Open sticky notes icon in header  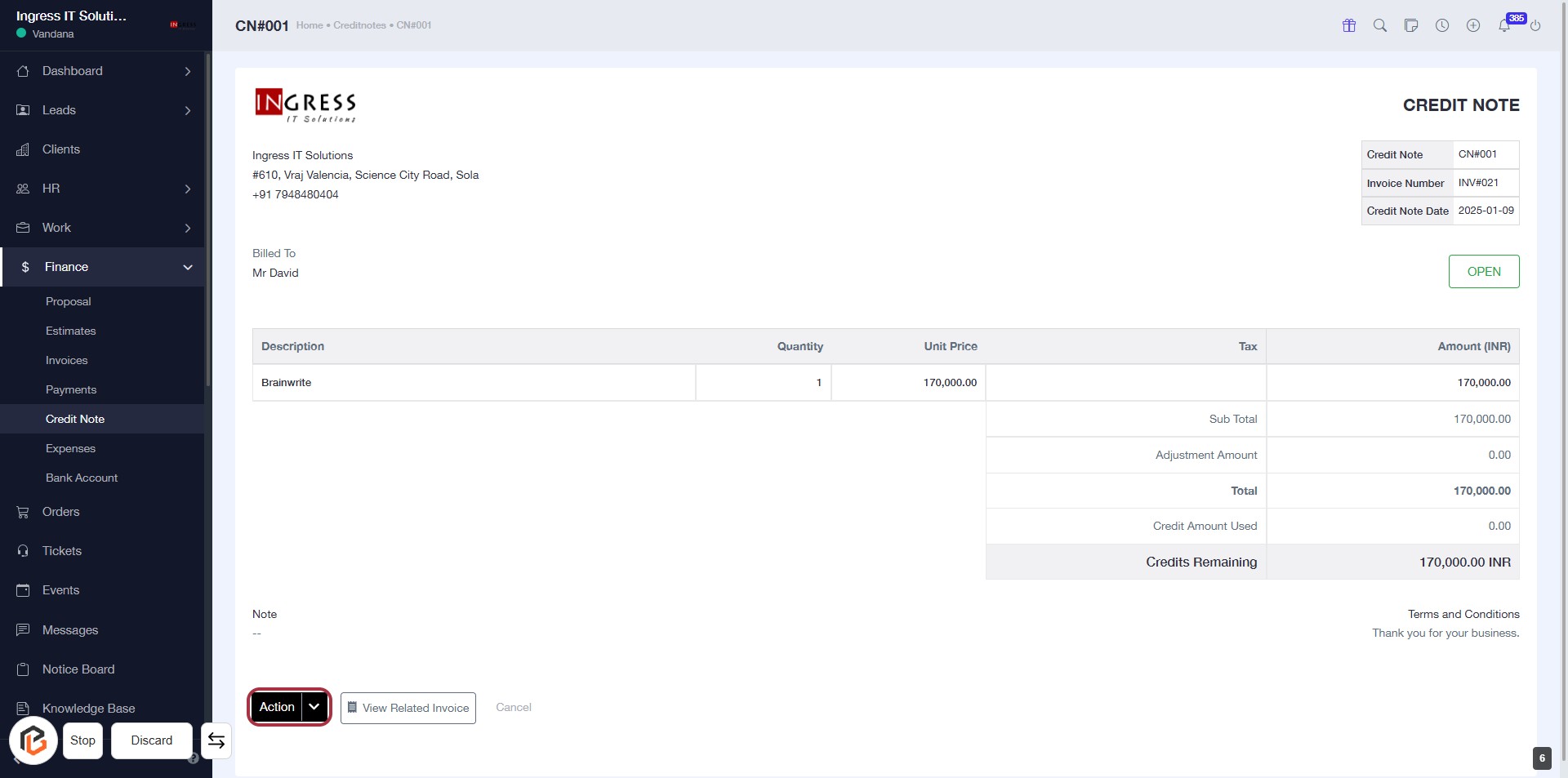coord(1411,25)
